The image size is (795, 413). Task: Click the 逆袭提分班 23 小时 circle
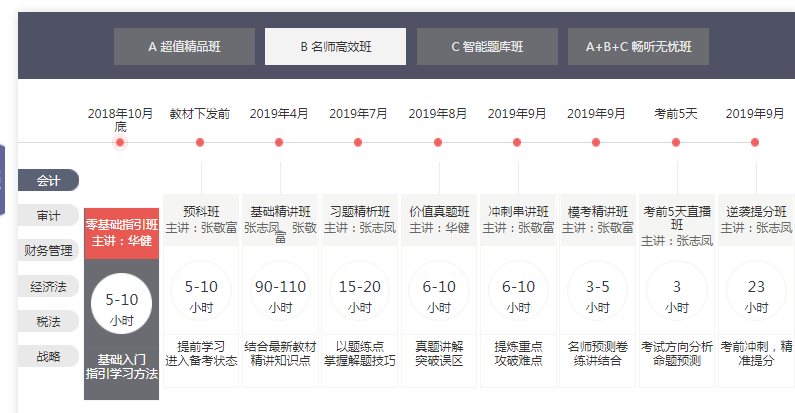click(756, 293)
